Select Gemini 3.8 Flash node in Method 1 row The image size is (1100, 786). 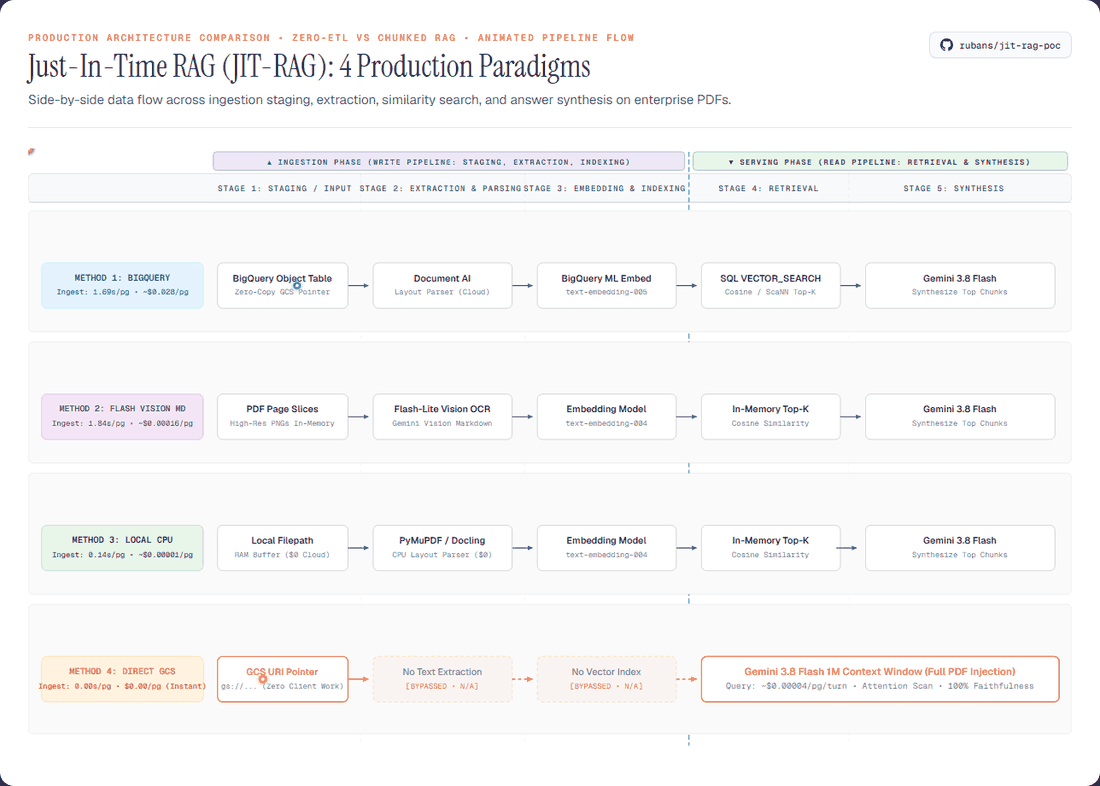coord(960,285)
